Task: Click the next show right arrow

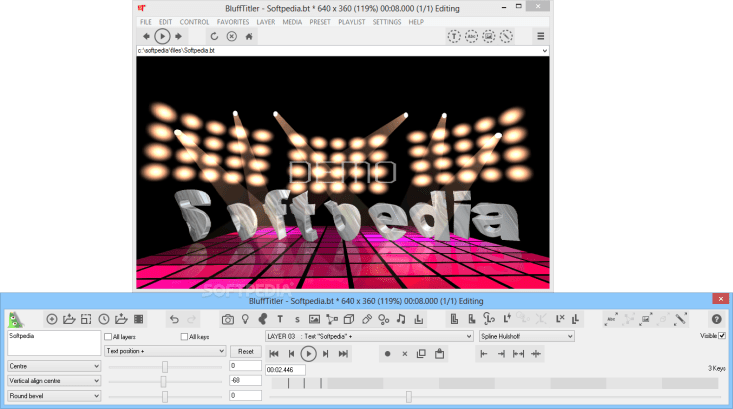Action: 178,36
